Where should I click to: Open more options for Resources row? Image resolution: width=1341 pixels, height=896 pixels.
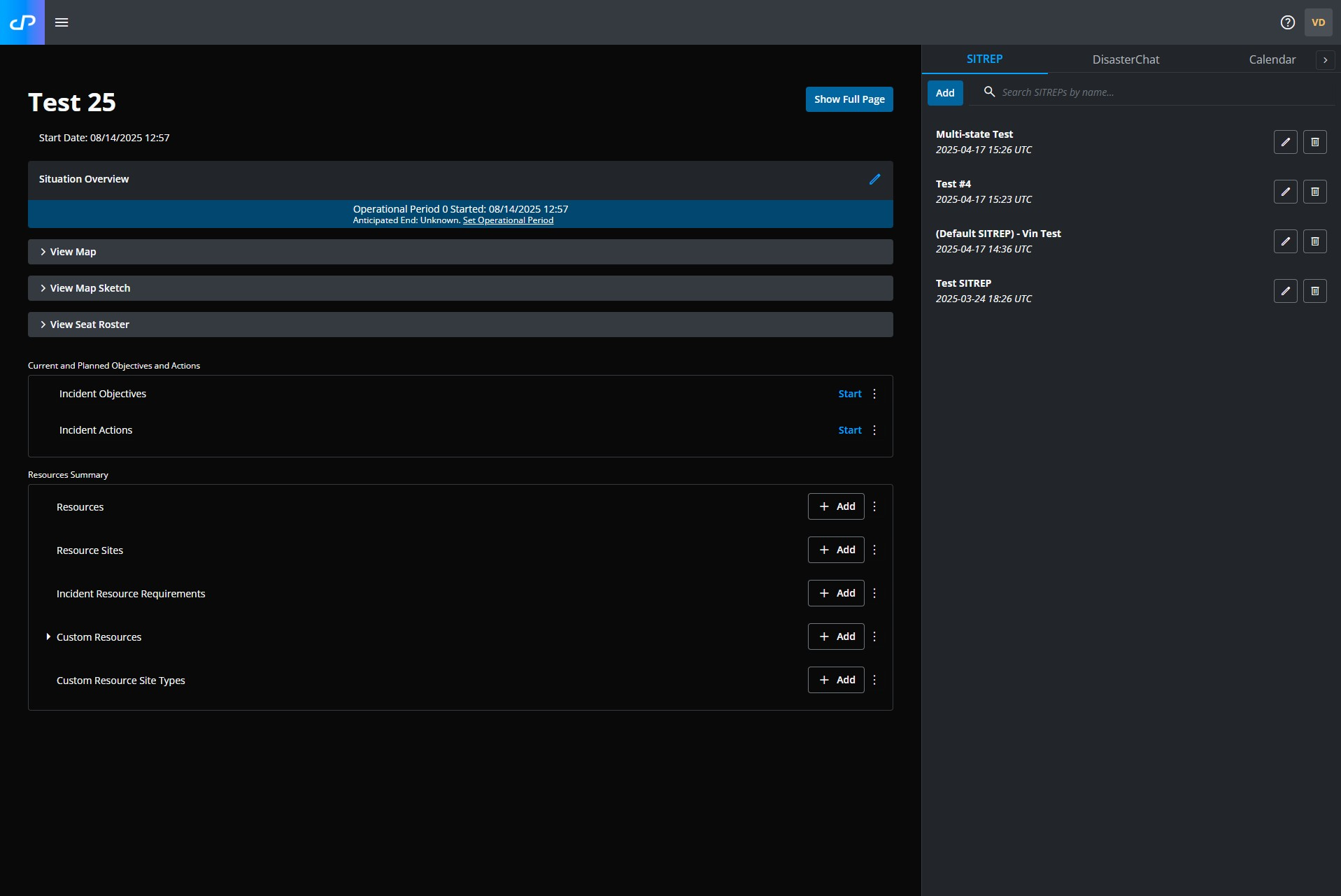tap(874, 506)
